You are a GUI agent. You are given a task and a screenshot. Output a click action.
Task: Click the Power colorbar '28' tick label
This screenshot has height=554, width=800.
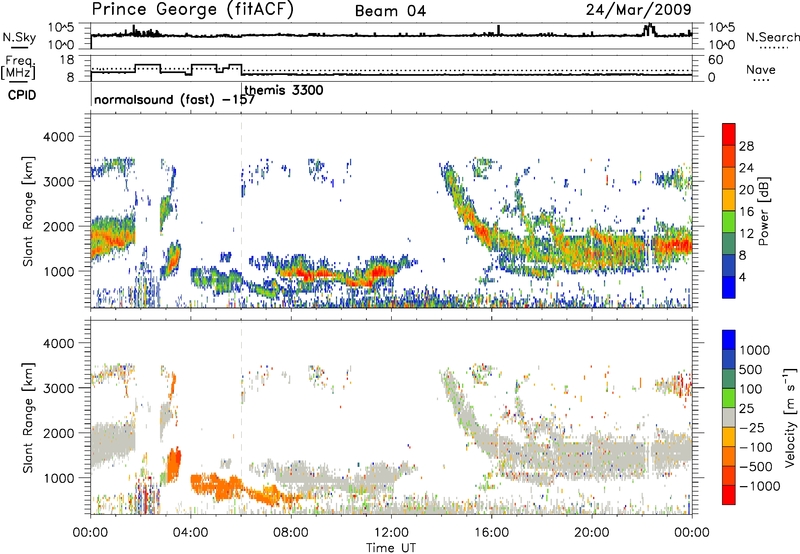click(x=746, y=146)
